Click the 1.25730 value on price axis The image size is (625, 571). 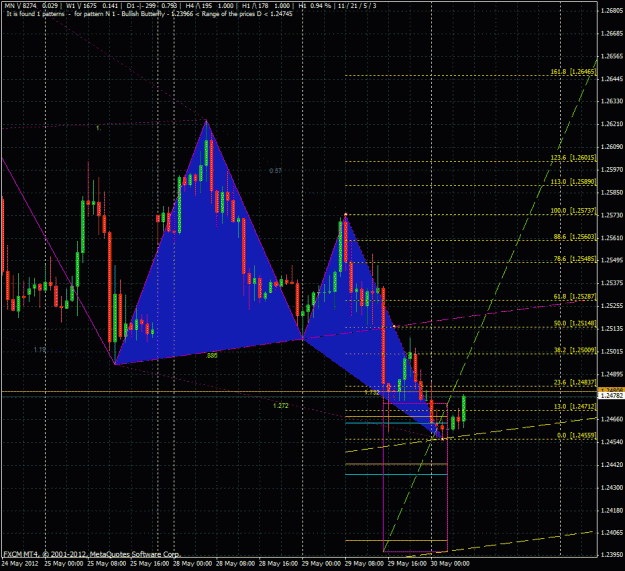(611, 215)
